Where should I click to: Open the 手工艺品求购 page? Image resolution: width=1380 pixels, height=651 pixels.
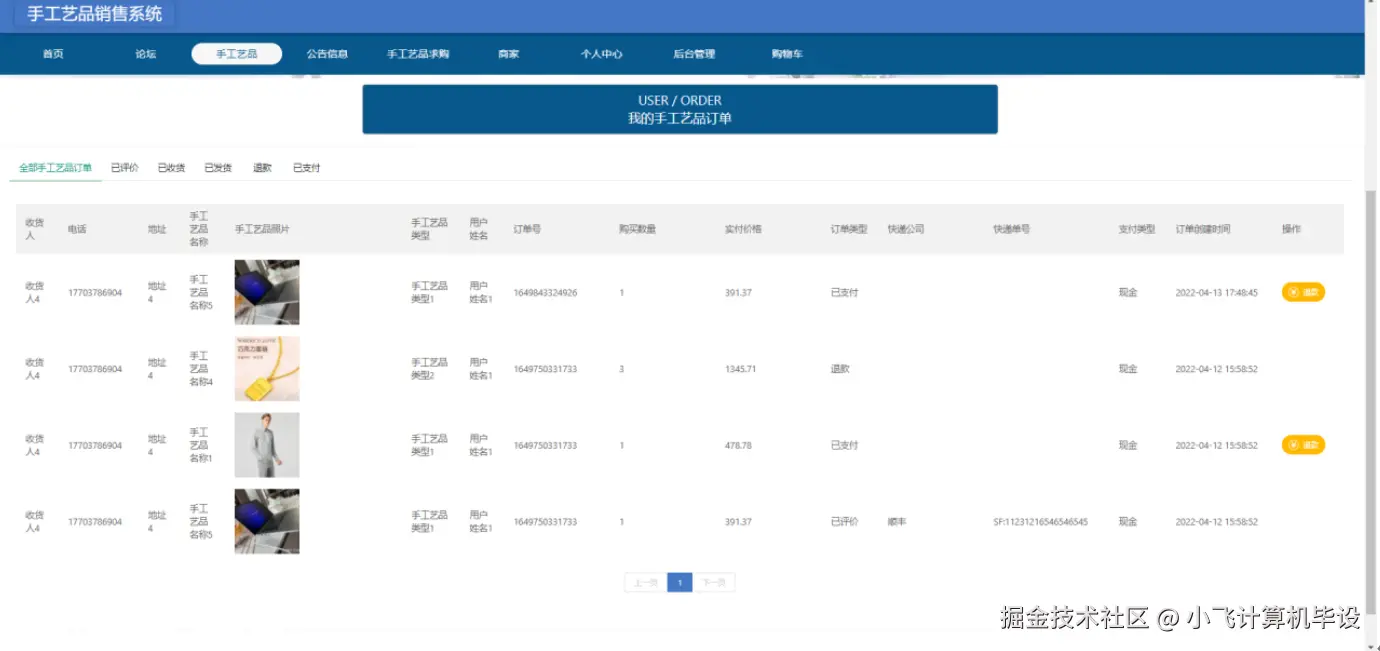[x=418, y=54]
